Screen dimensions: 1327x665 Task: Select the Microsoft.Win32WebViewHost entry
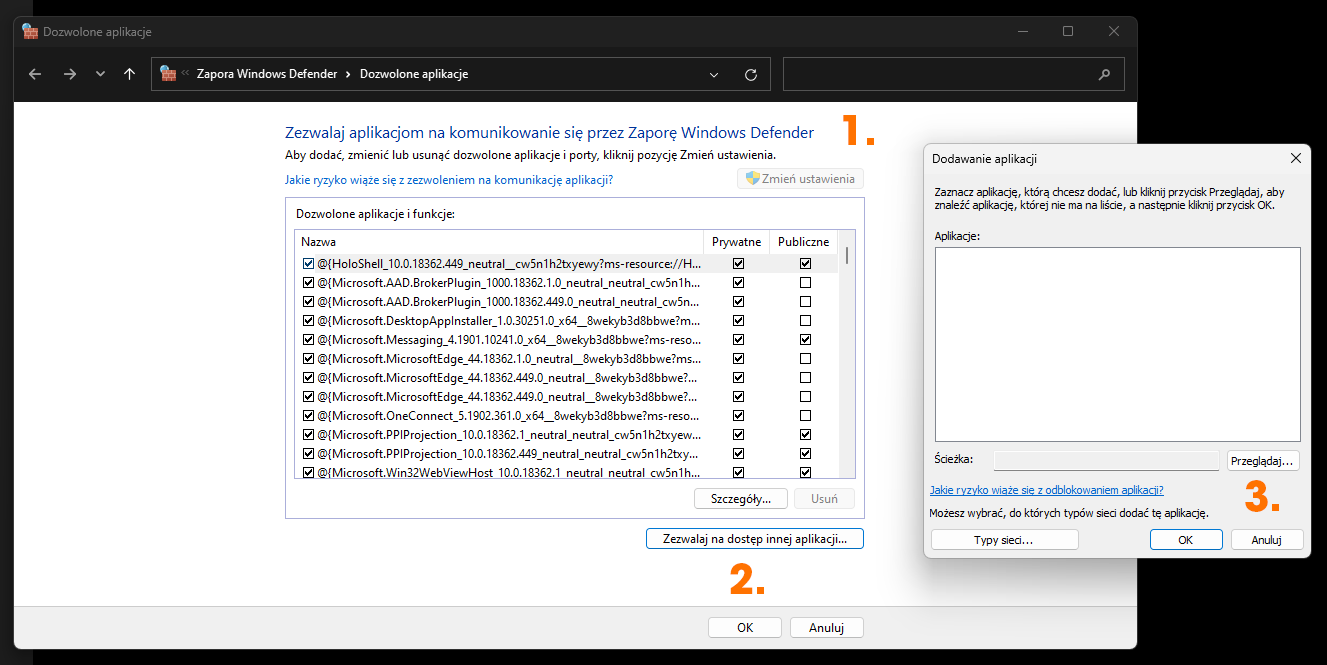(x=510, y=472)
